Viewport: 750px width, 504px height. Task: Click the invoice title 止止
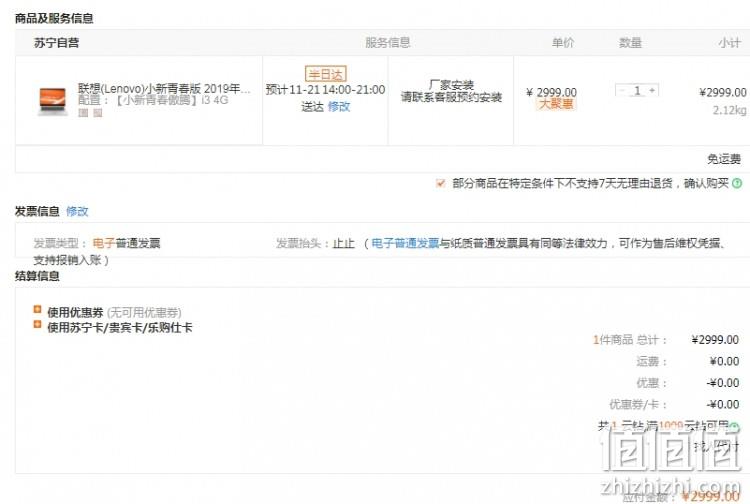[343, 243]
